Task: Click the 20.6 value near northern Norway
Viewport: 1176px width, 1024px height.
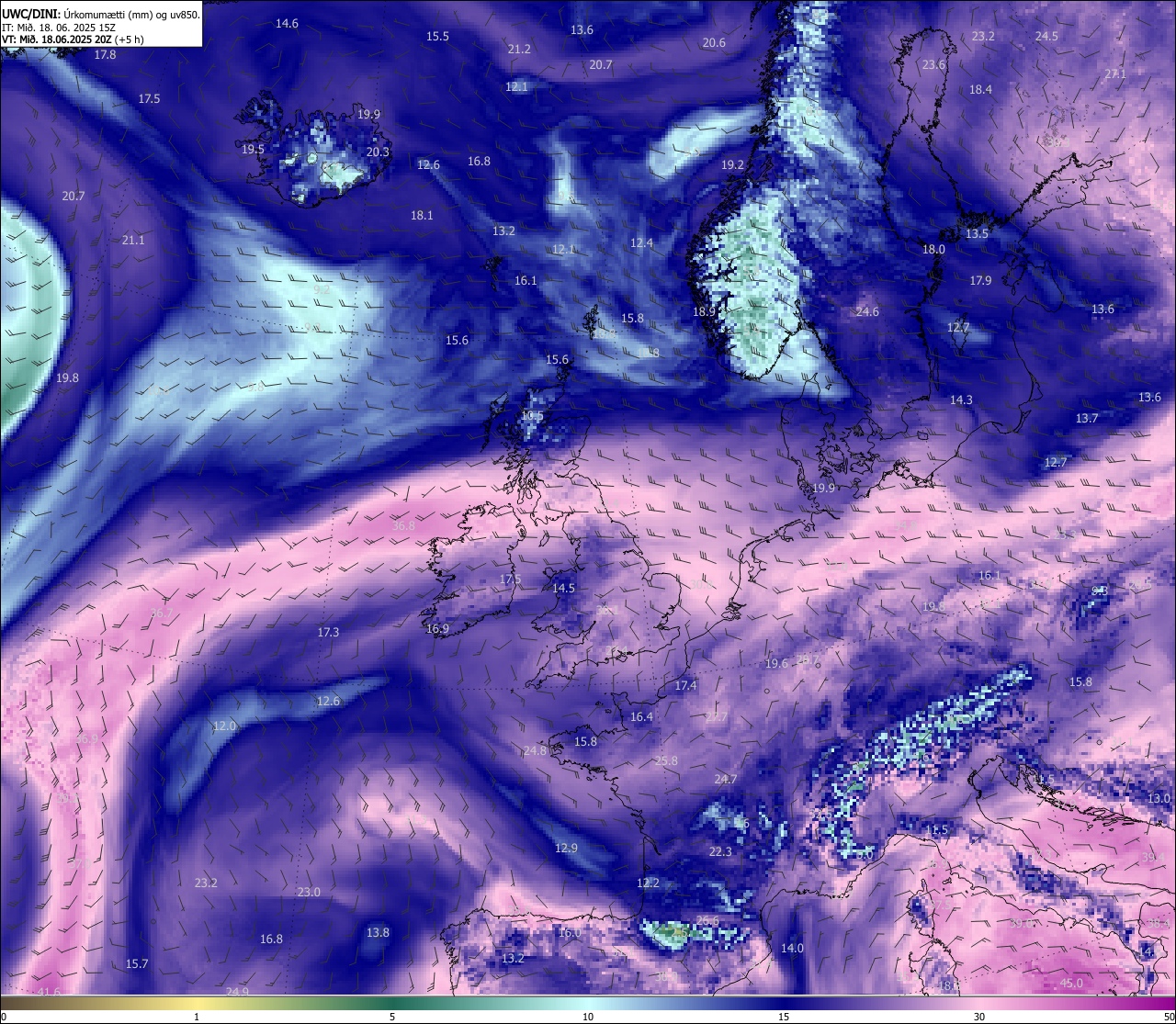Action: point(714,42)
